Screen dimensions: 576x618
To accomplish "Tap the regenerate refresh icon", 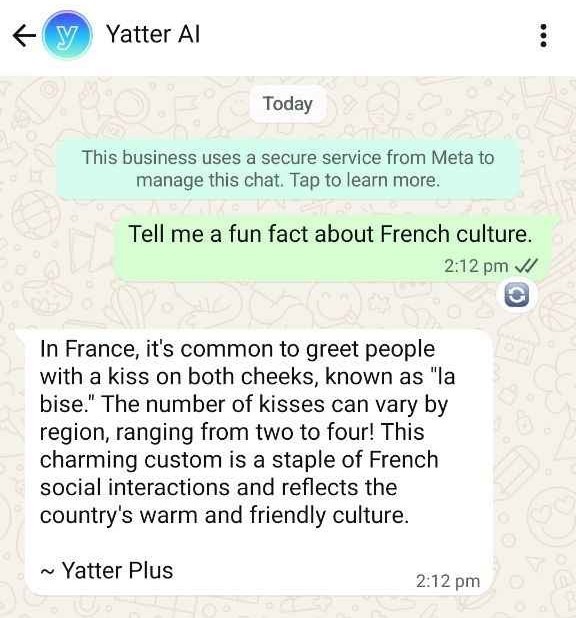I will coord(516,295).
